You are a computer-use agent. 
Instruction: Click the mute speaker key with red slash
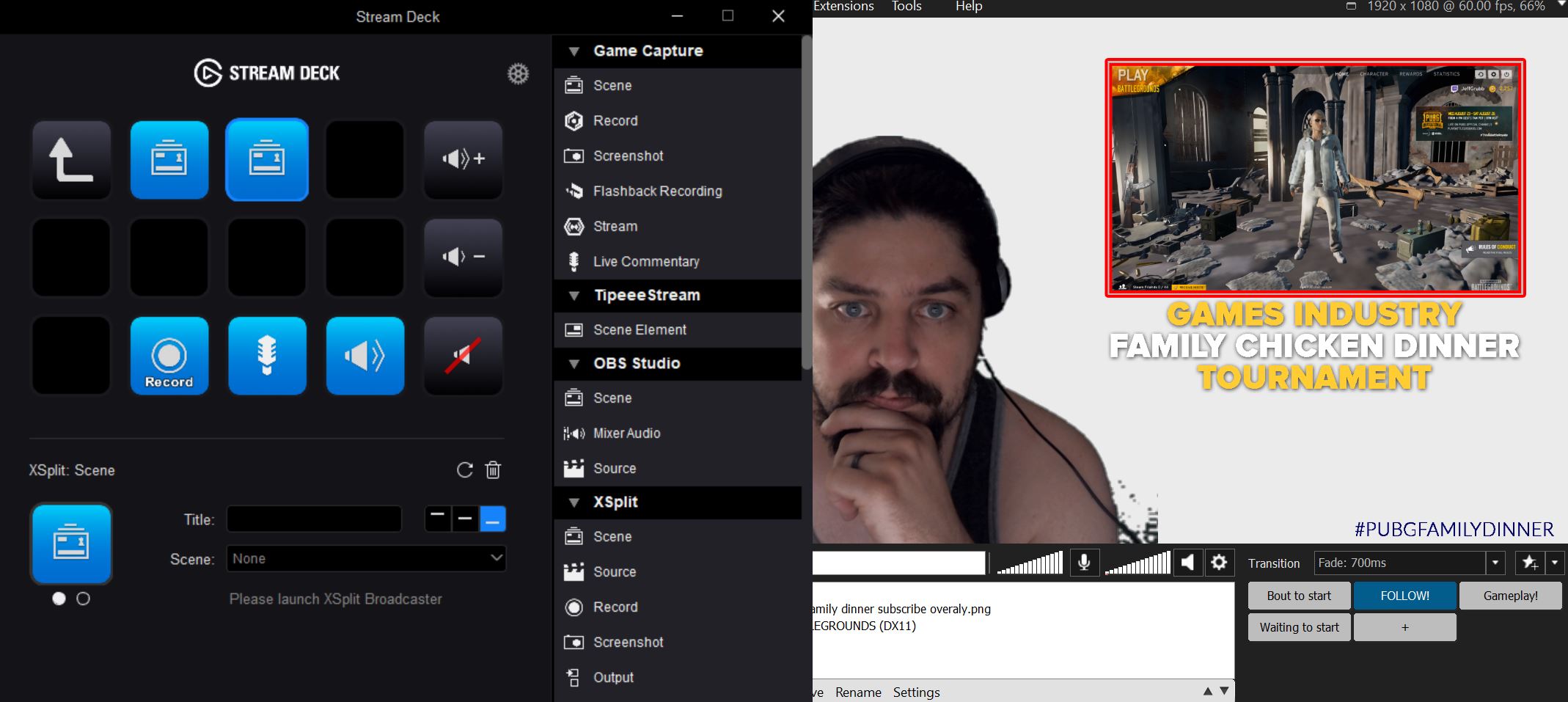tap(463, 356)
